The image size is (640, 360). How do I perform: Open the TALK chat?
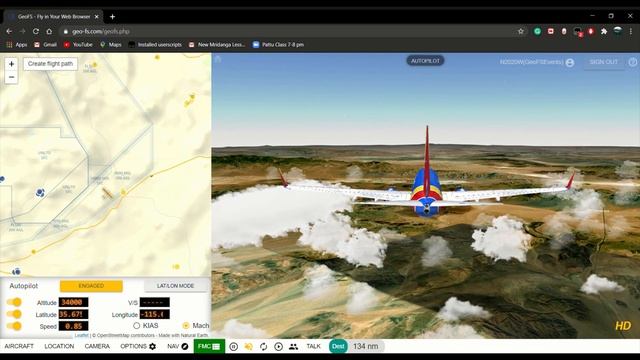click(x=313, y=346)
